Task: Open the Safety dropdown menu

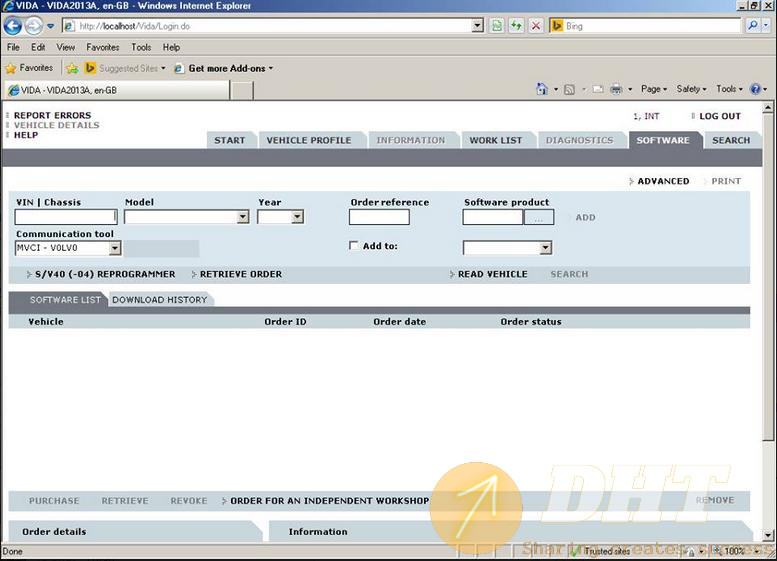Action: pyautogui.click(x=691, y=89)
